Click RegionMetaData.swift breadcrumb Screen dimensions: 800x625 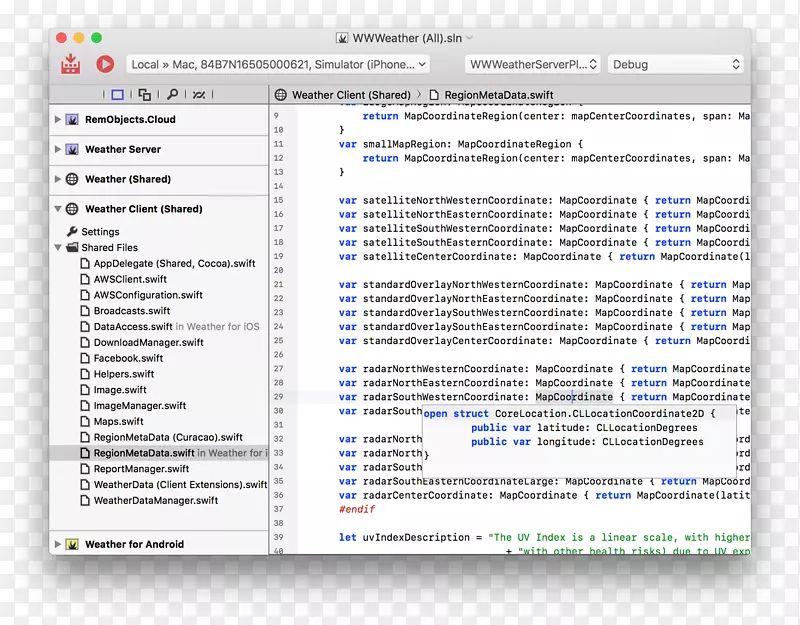point(498,95)
